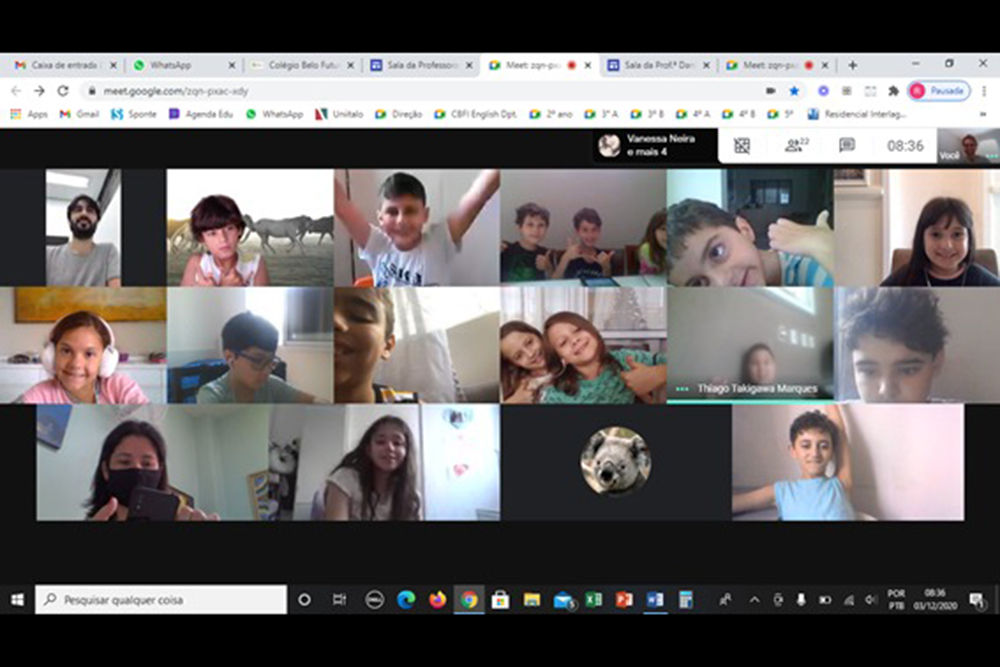The width and height of the screenshot is (1000, 667).
Task: Open Cortana circle on the taskbar
Action: pyautogui.click(x=305, y=599)
